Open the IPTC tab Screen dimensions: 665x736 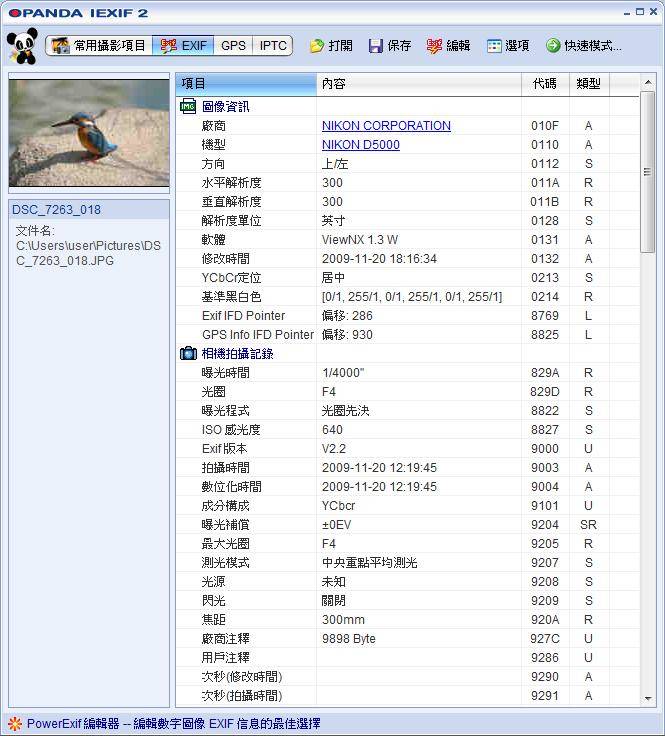pyautogui.click(x=273, y=46)
